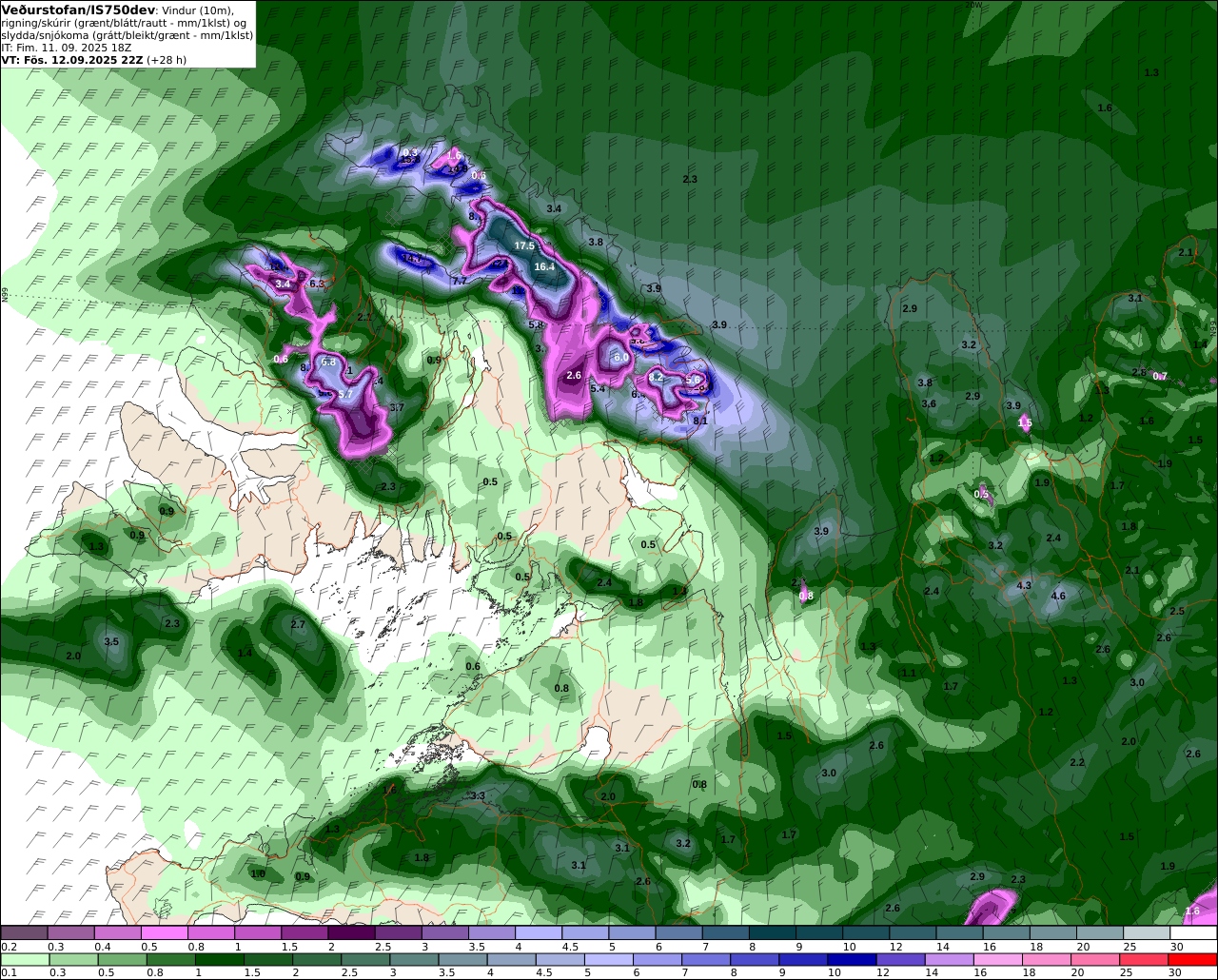
Task: Click the 5.4 map value
Action: click(x=598, y=388)
